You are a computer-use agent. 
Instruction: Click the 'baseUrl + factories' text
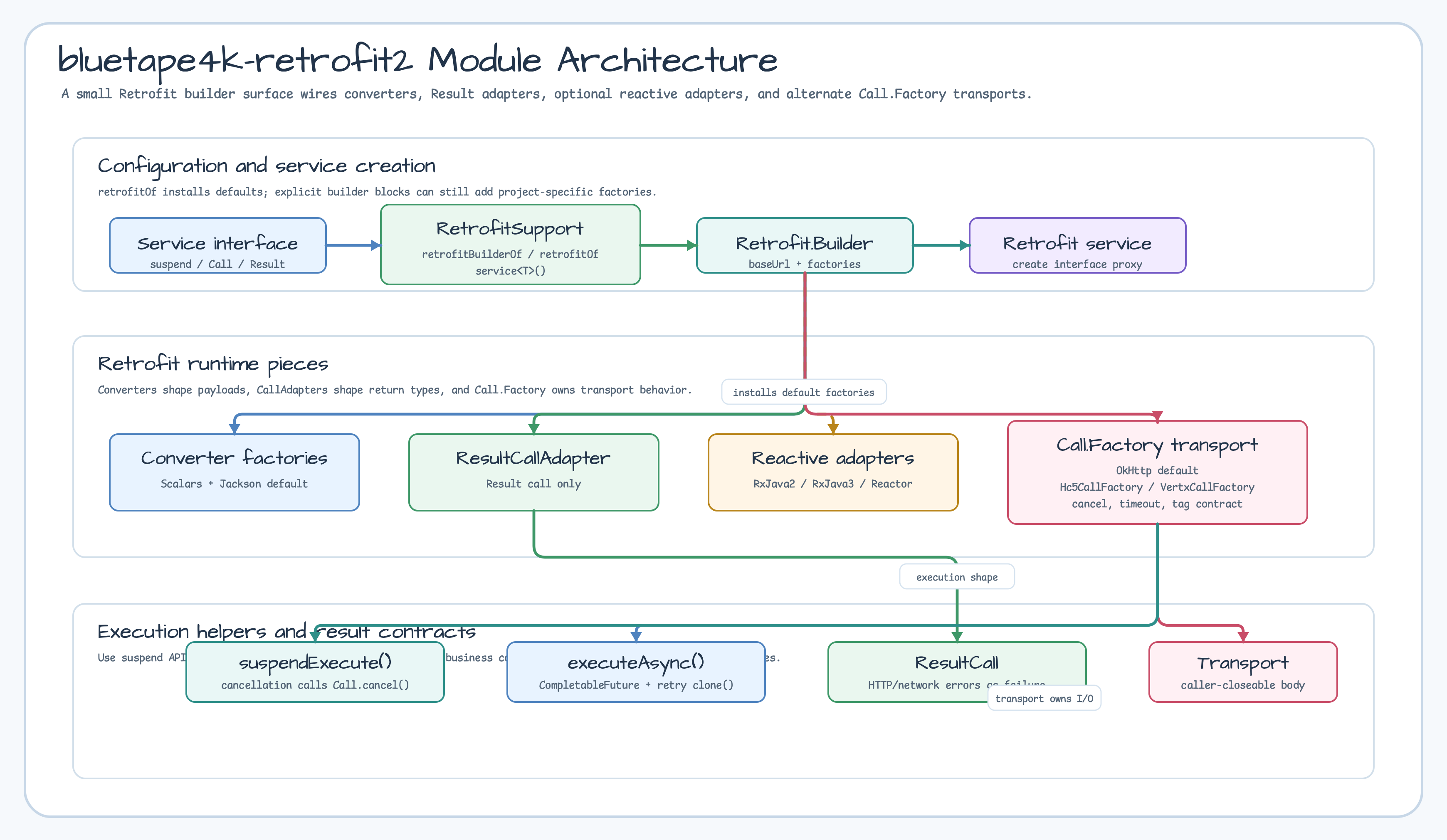coord(805,264)
